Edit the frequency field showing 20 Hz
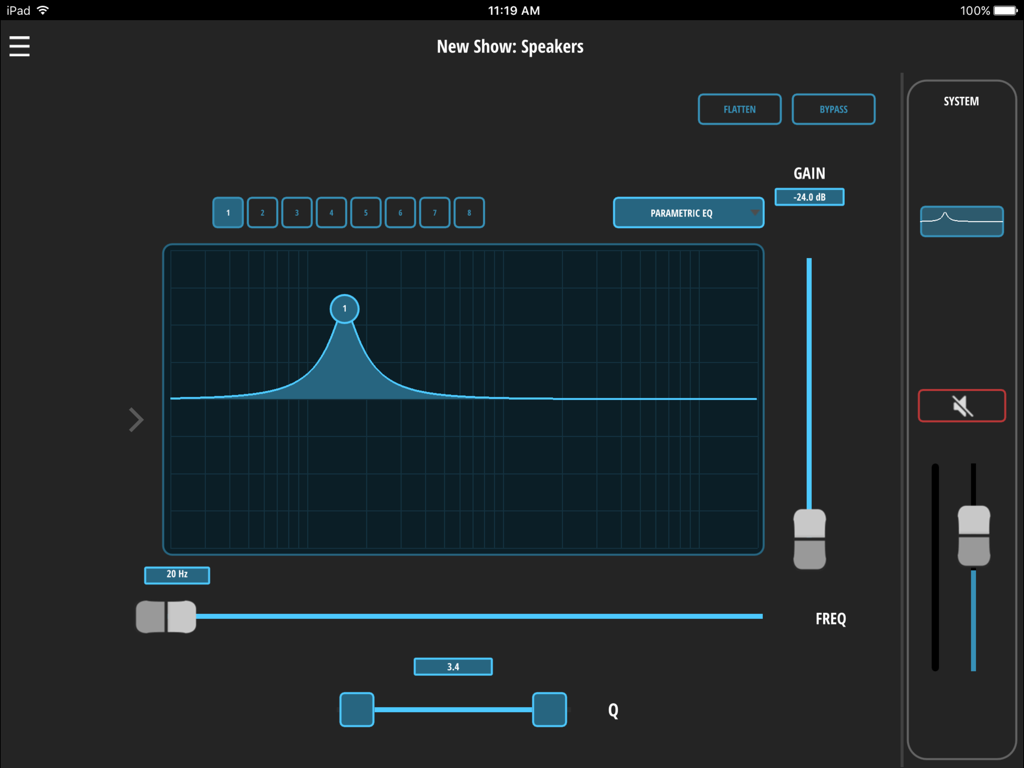 176,574
